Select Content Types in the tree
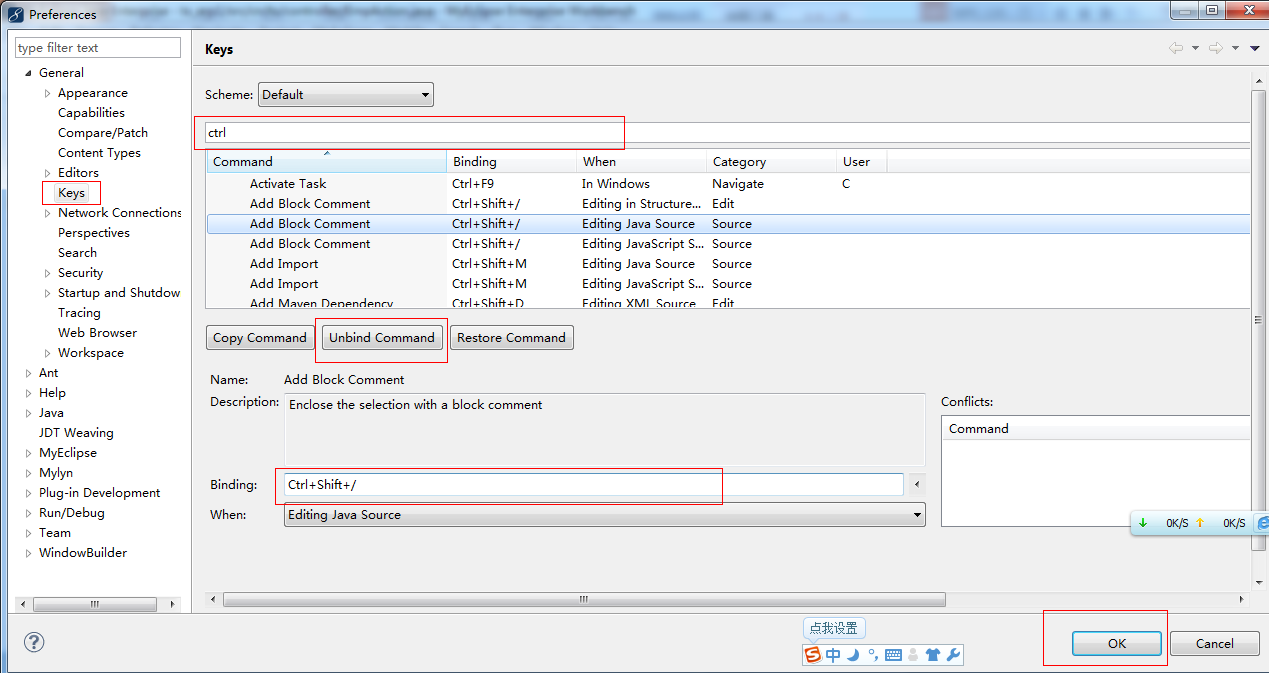This screenshot has width=1269, height=673. (99, 153)
